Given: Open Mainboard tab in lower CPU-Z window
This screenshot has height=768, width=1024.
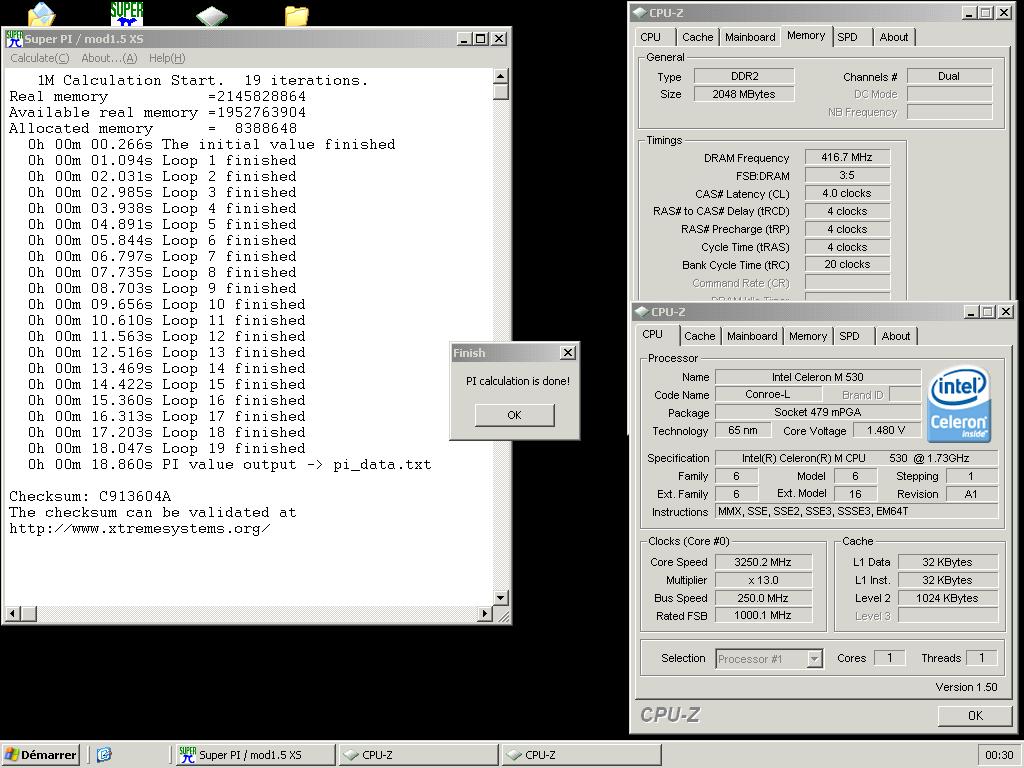Looking at the screenshot, I should click(x=752, y=336).
